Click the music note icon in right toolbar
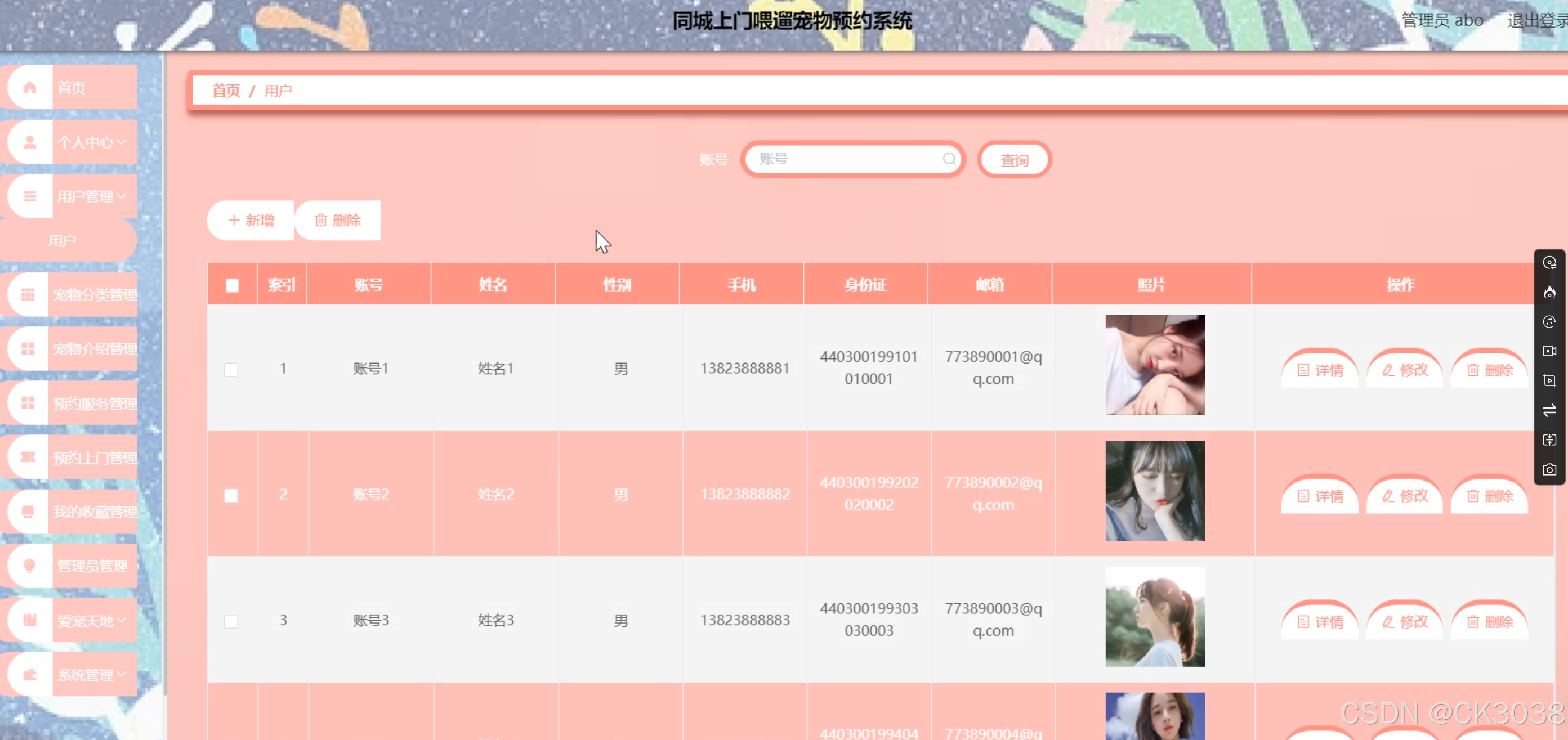This screenshot has width=1568, height=740. [1549, 321]
